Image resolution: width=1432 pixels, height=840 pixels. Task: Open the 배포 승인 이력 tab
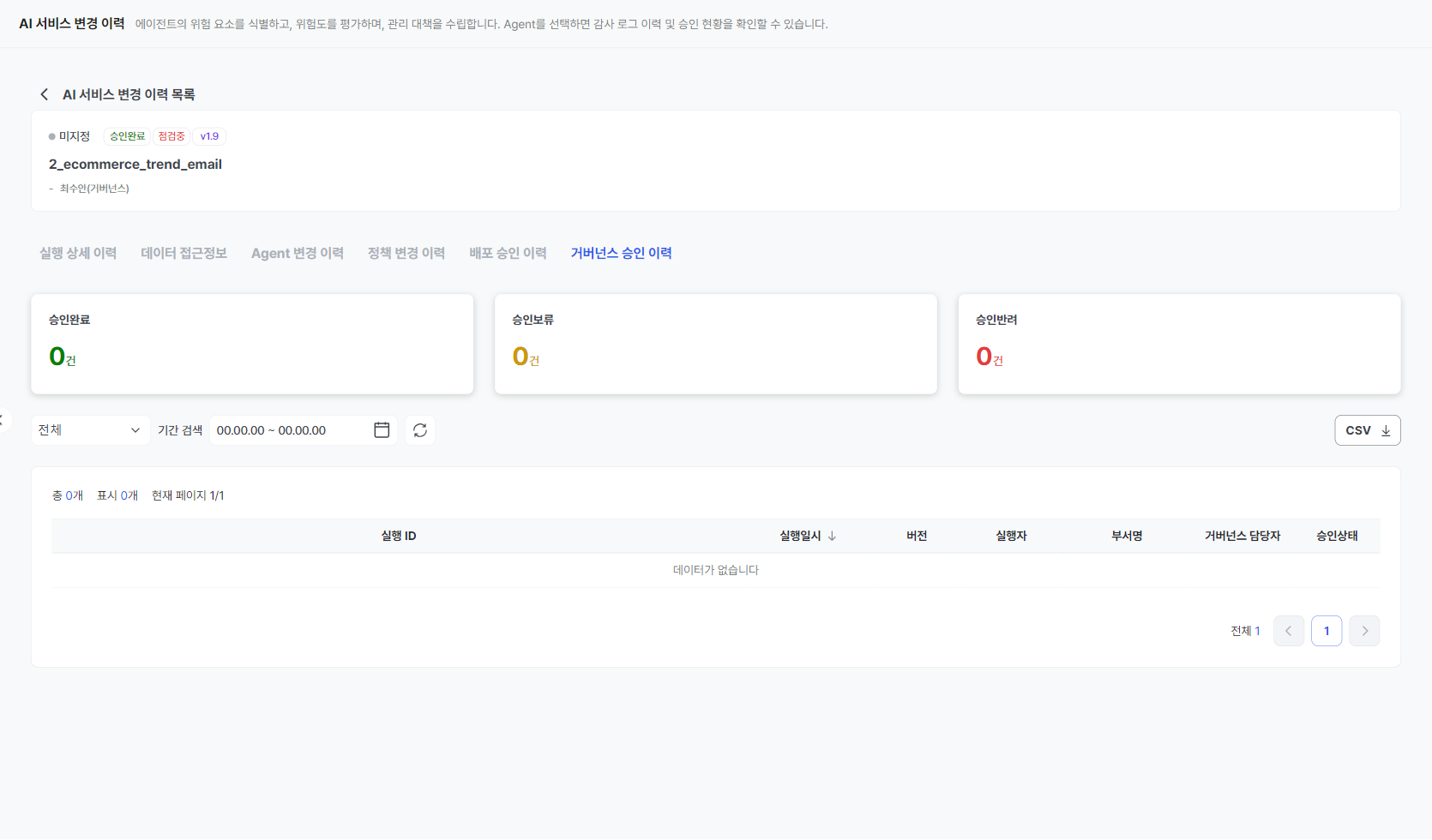point(508,253)
